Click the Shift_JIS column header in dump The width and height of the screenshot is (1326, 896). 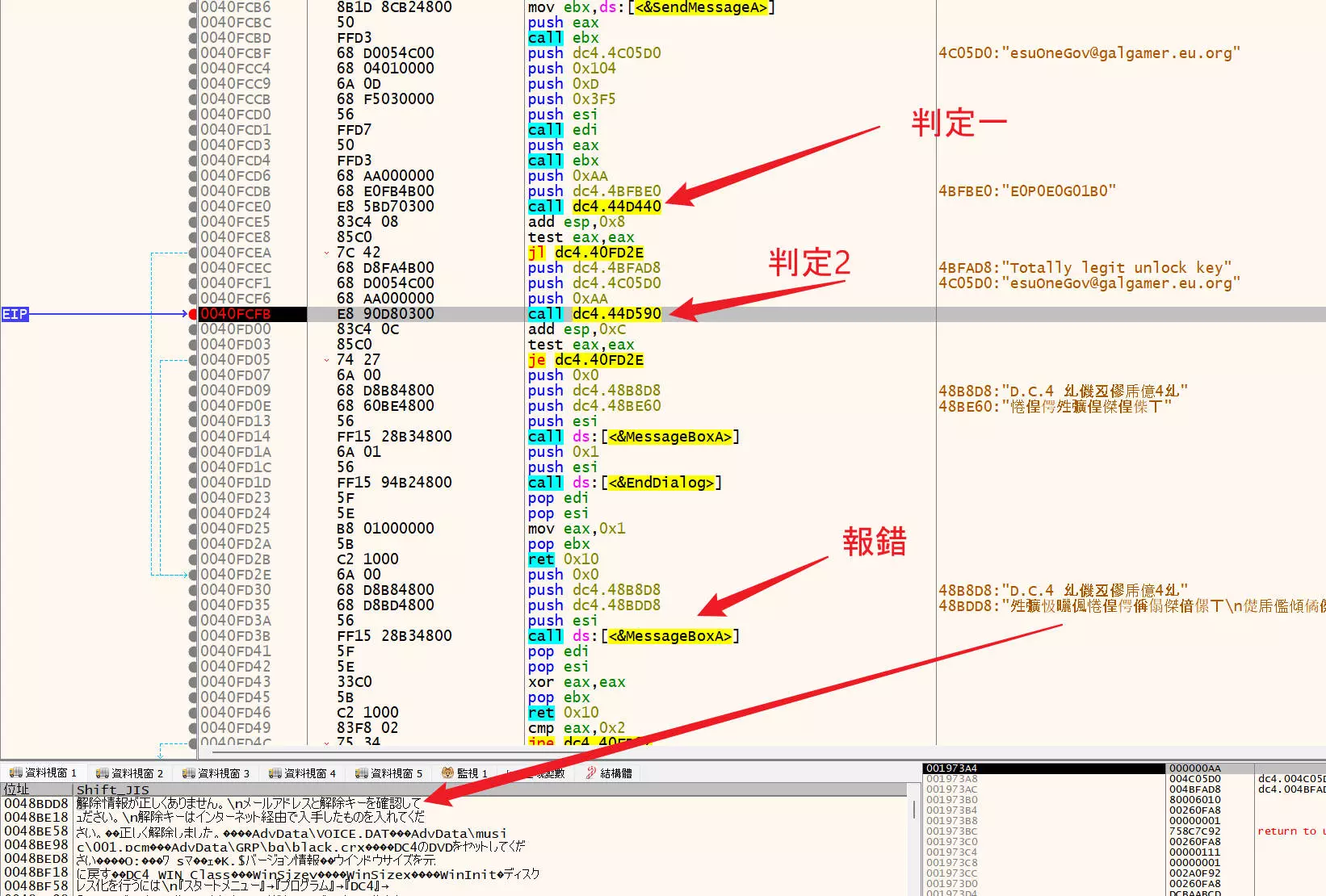113,789
